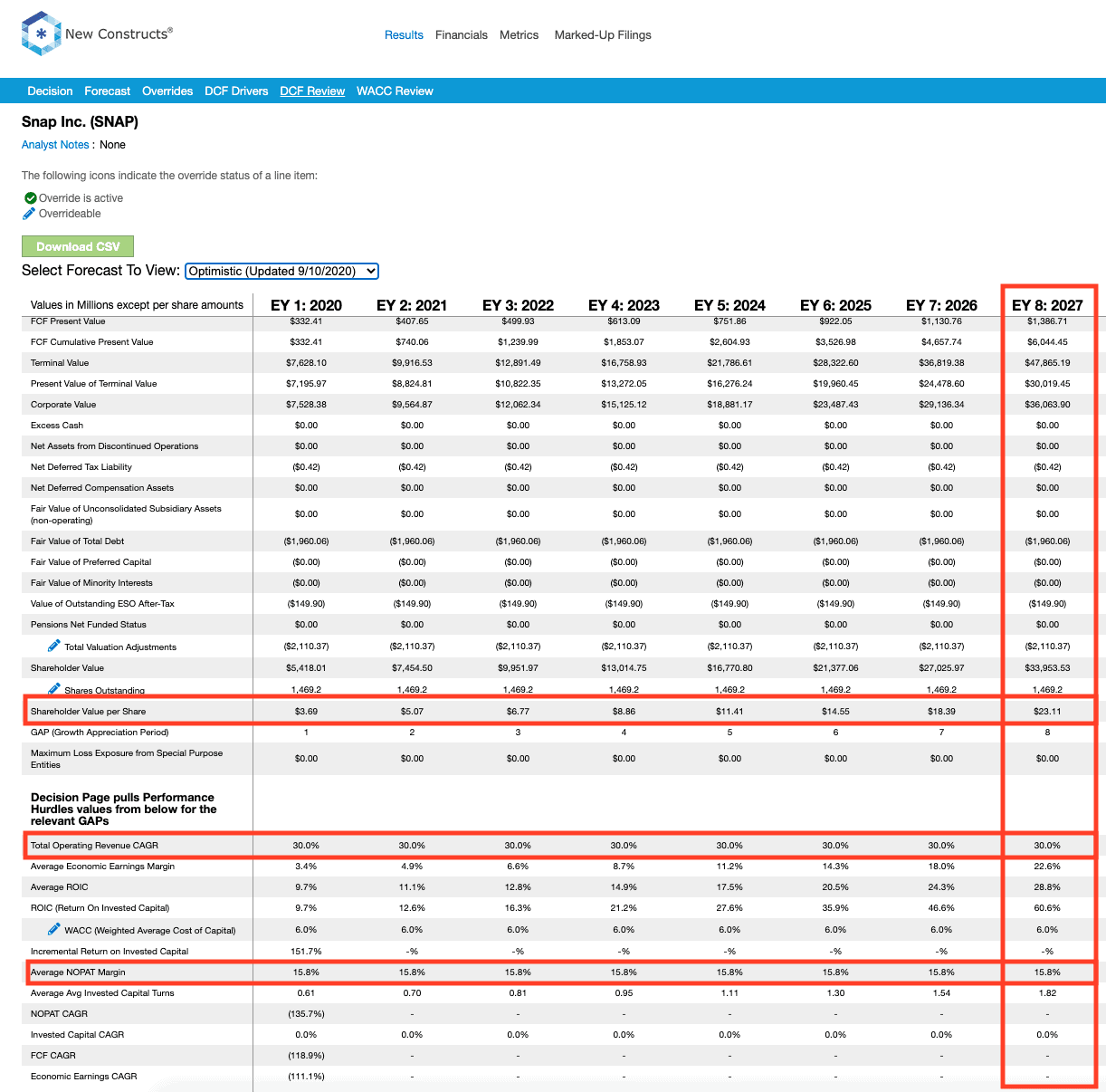Select the Terminal Value row label
Screen dimensions: 1106x1092
pos(60,363)
